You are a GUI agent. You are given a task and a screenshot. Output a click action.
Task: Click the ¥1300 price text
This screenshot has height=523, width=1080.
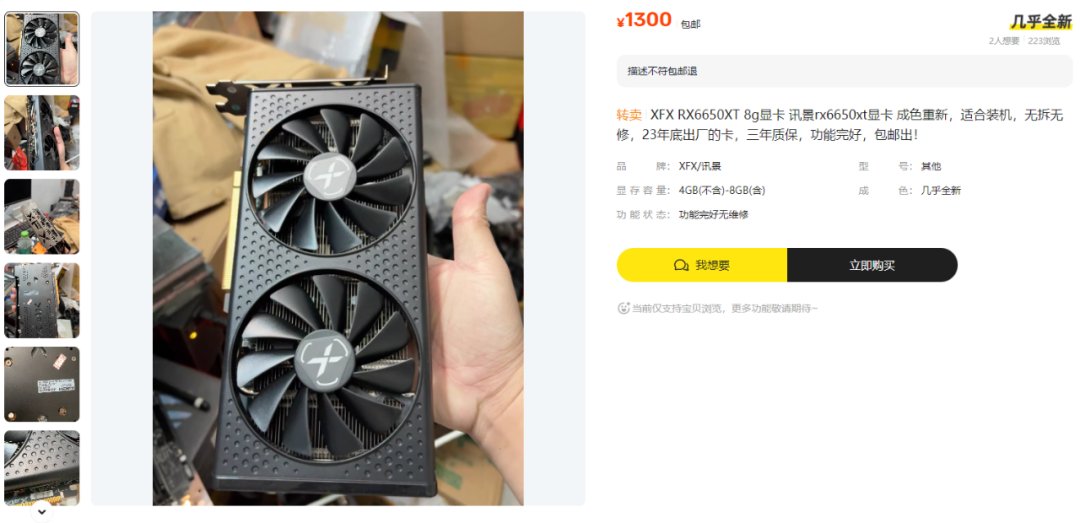644,20
